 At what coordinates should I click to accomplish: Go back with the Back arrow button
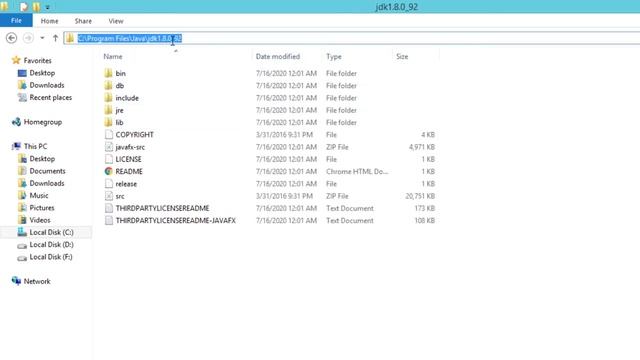(x=11, y=38)
